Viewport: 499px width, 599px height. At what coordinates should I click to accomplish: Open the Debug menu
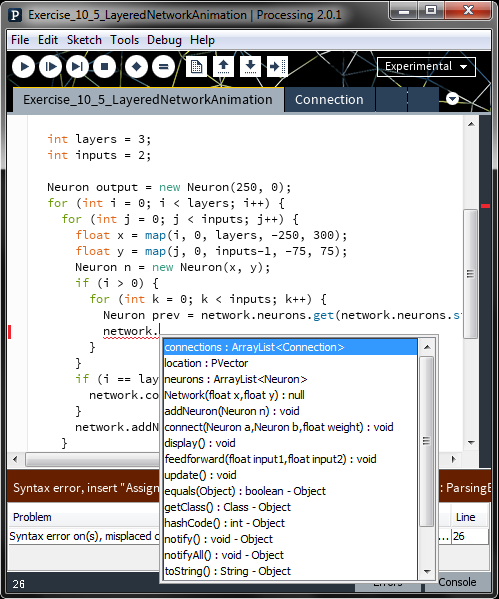pyautogui.click(x=164, y=40)
